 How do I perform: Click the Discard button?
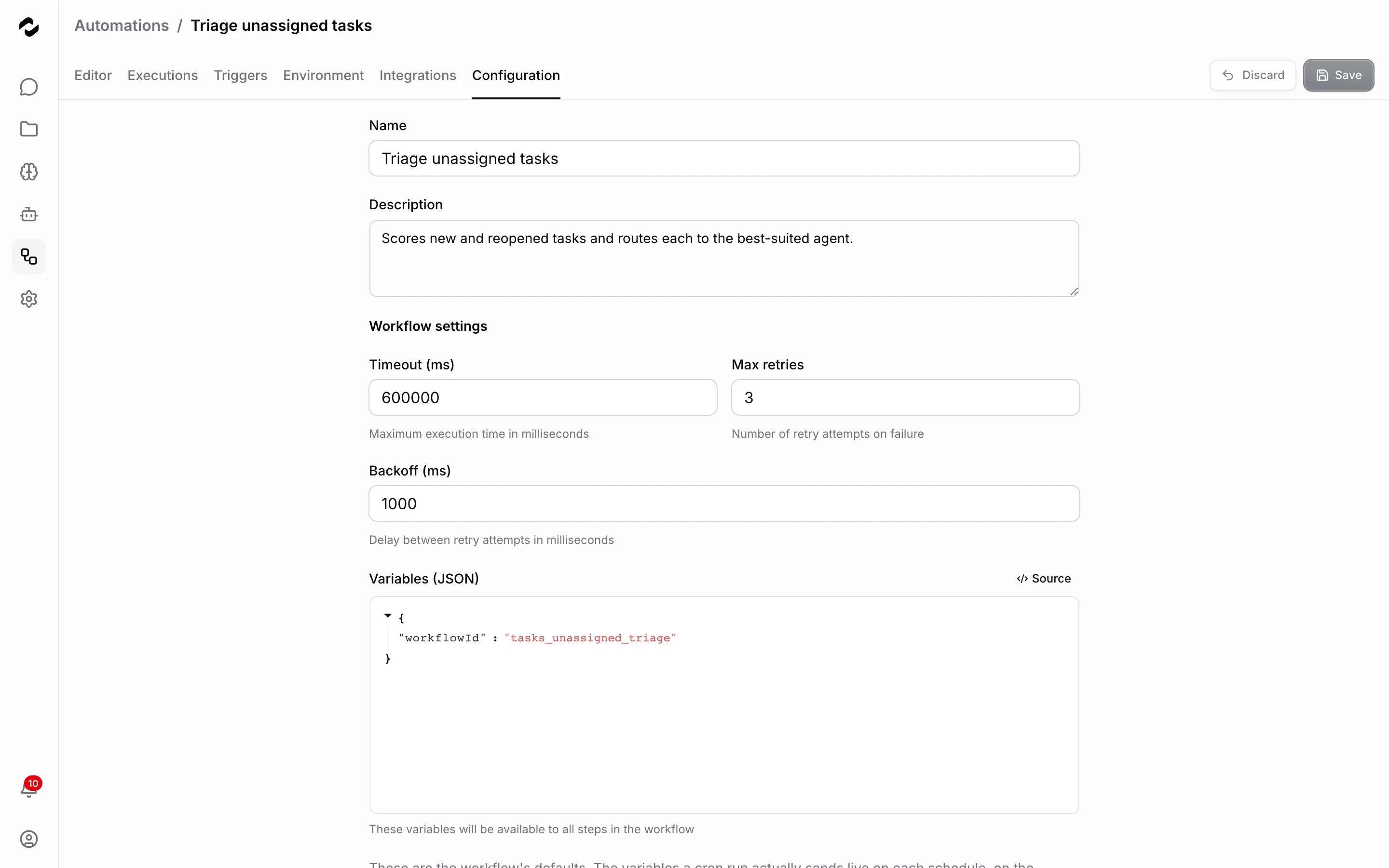(x=1253, y=75)
